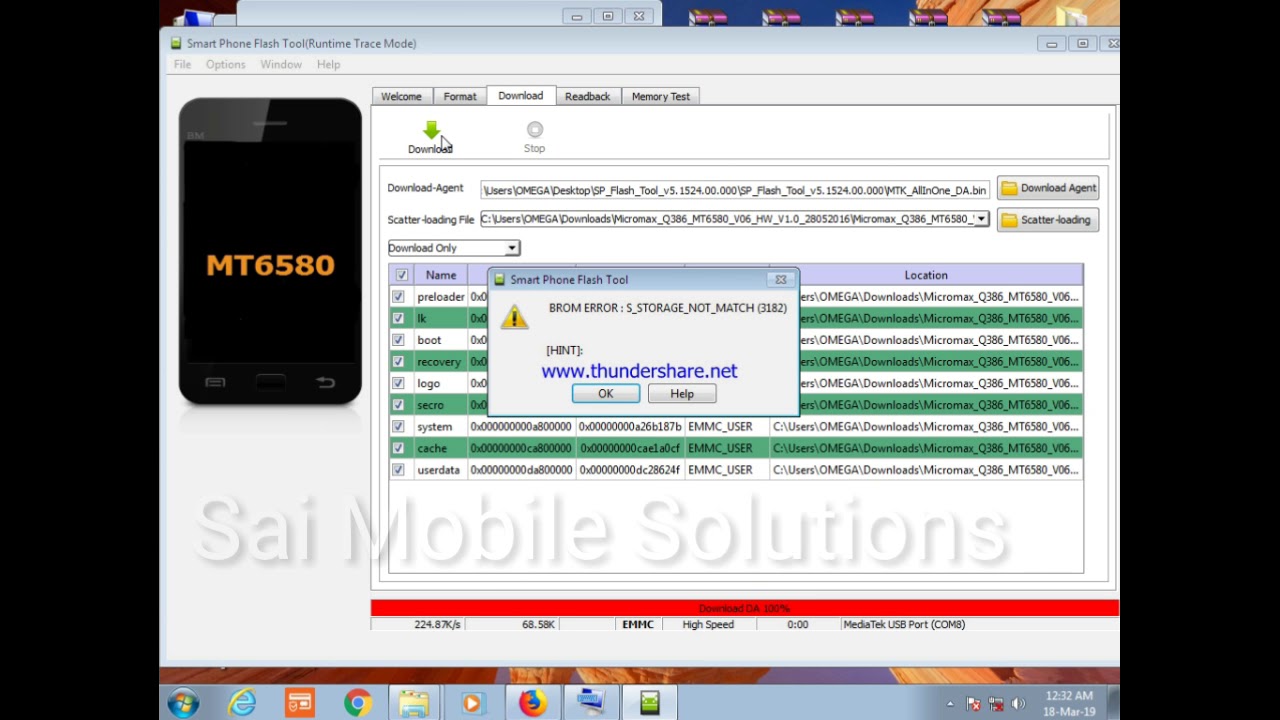Click the Smart Phone Flash Tool taskbar icon
This screenshot has width=1280, height=720.
point(650,703)
